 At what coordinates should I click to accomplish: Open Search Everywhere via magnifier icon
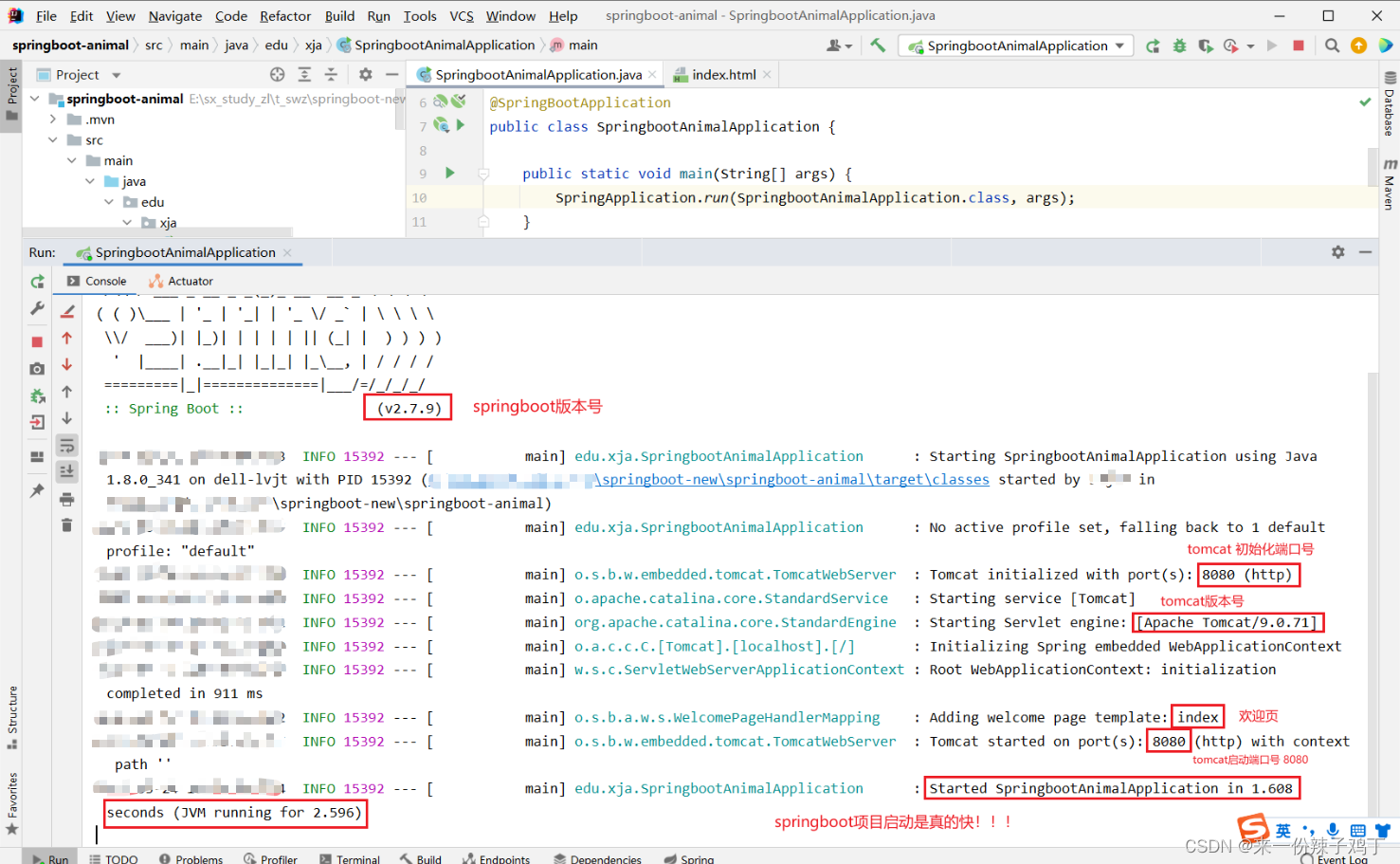click(x=1332, y=46)
